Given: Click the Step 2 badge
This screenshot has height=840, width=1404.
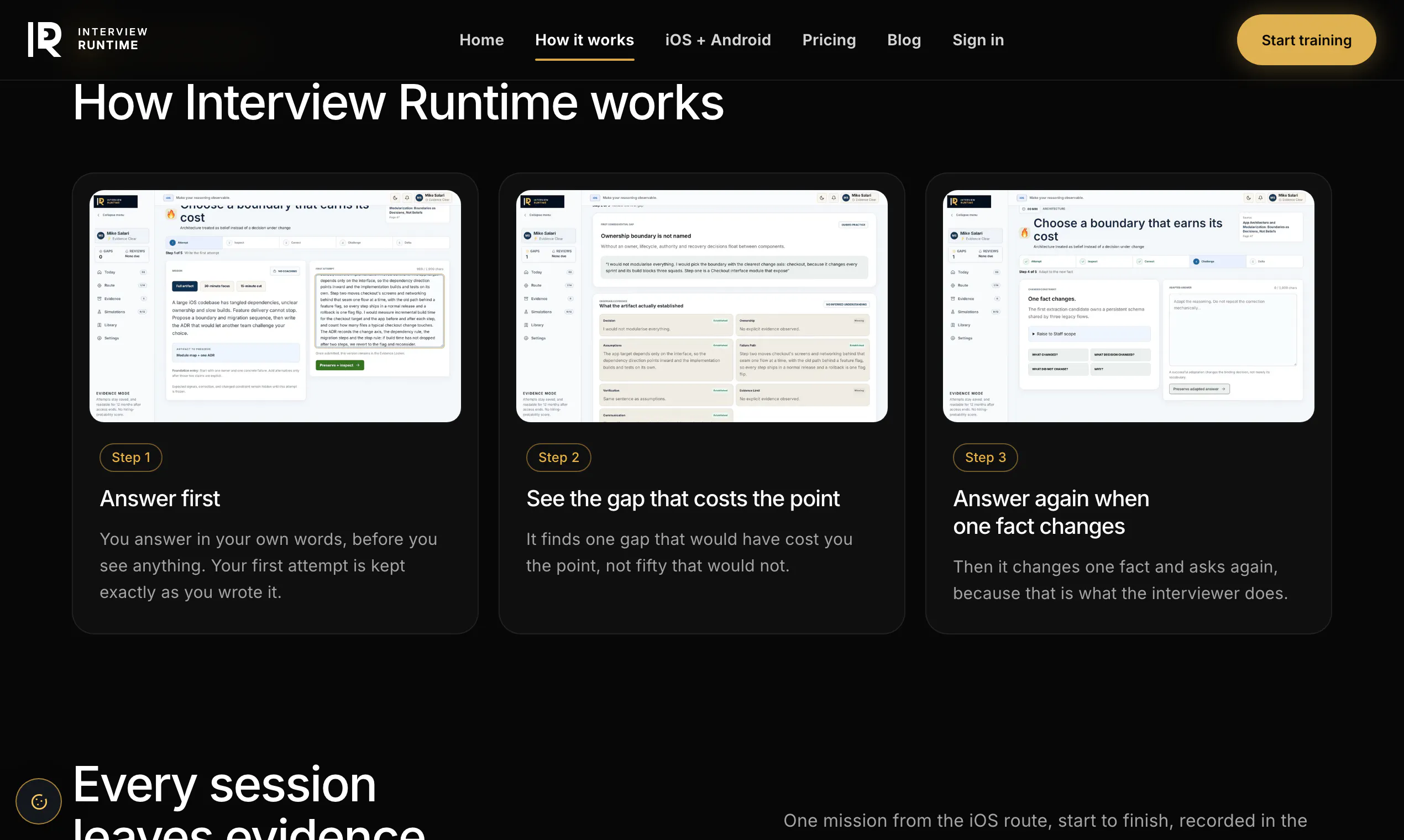Looking at the screenshot, I should point(558,458).
